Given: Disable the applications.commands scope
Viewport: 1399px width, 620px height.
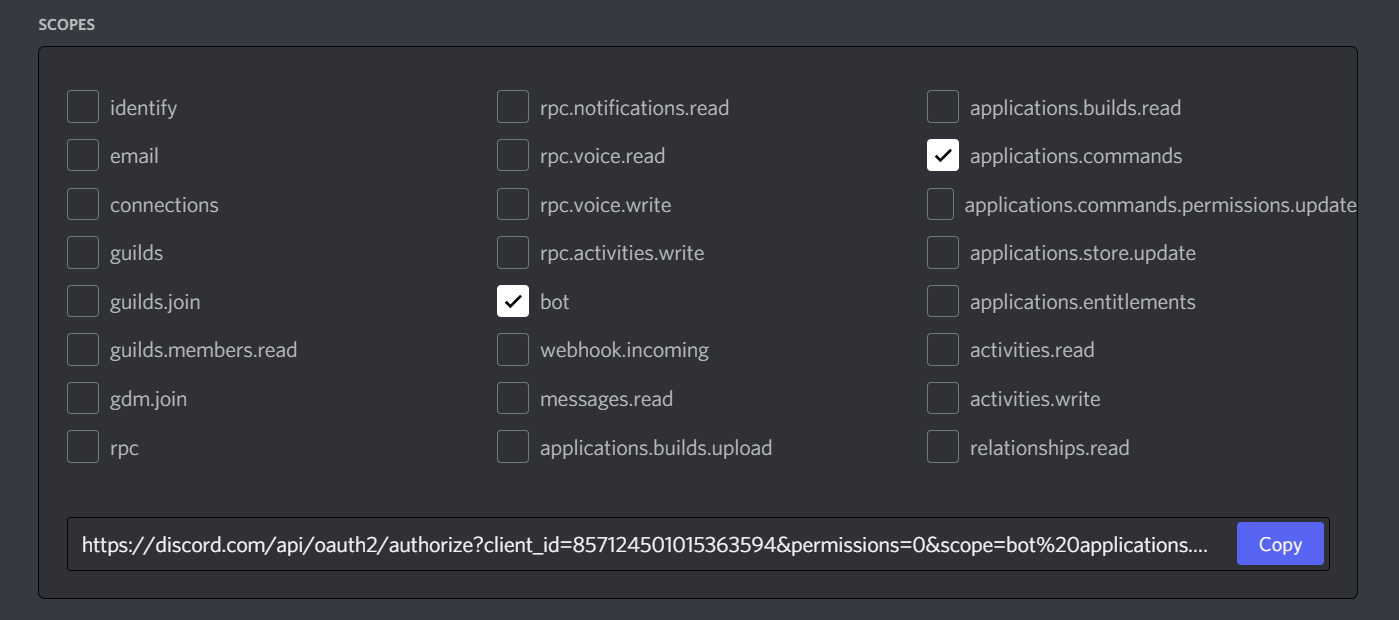Looking at the screenshot, I should pyautogui.click(x=943, y=155).
